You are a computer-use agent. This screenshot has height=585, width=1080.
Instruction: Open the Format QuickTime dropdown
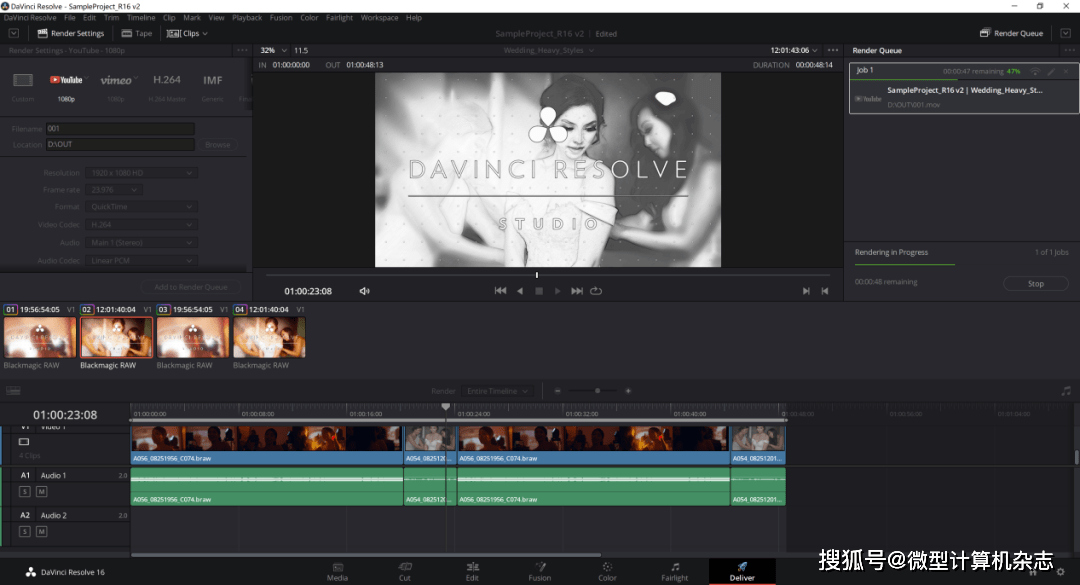pyautogui.click(x=141, y=207)
